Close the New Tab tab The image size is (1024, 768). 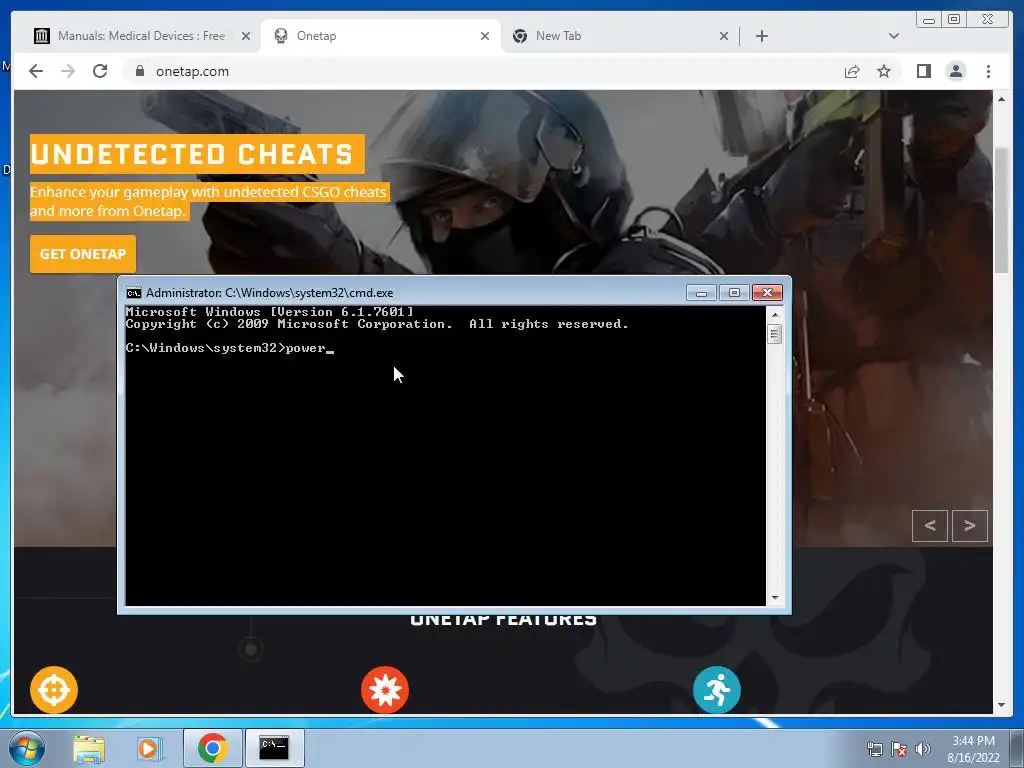coord(724,36)
